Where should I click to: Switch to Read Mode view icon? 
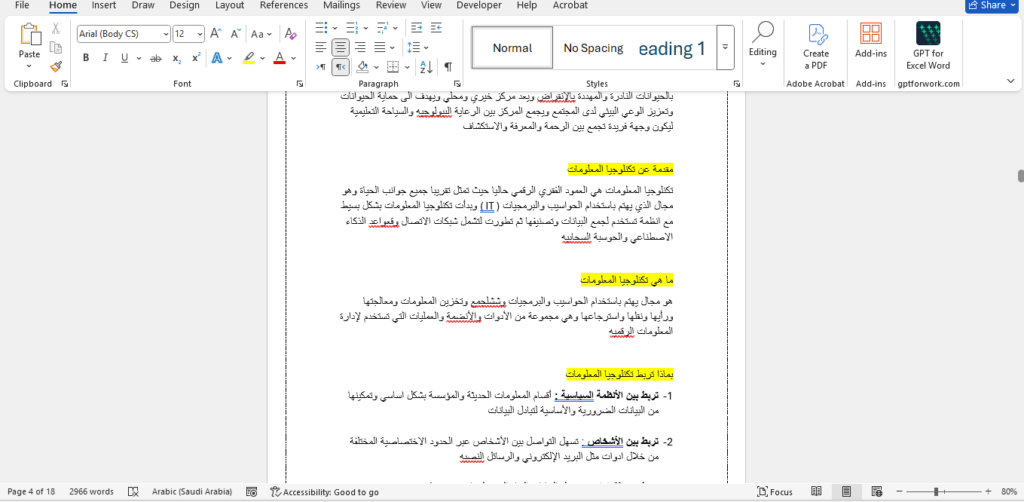tap(816, 492)
